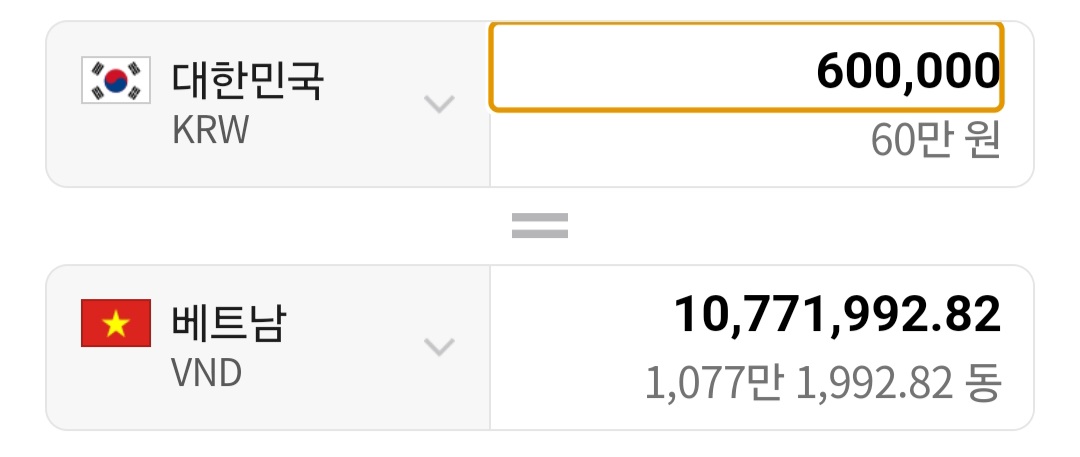Viewport: 1080px width, 457px height.
Task: Click the 60만 원 amount reading
Action: (934, 142)
